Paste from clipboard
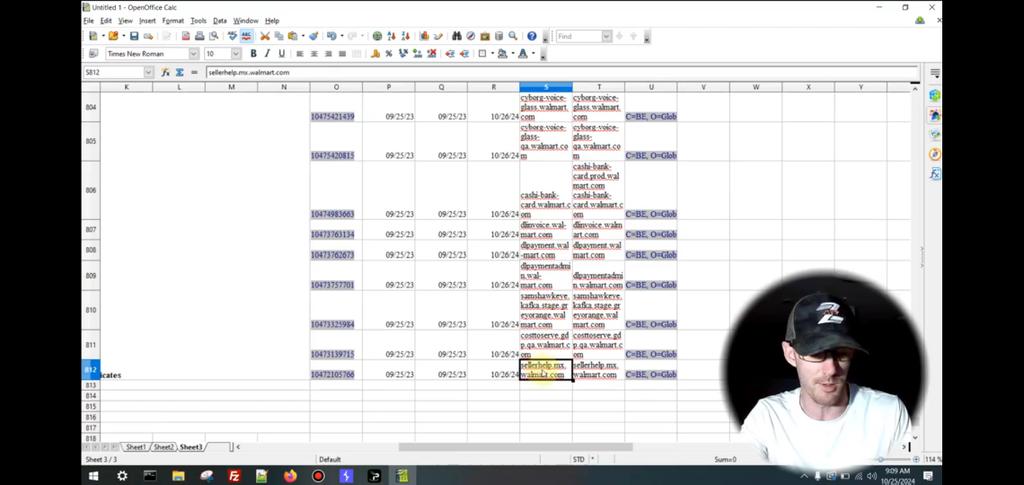This screenshot has height=485, width=1024. click(x=293, y=37)
